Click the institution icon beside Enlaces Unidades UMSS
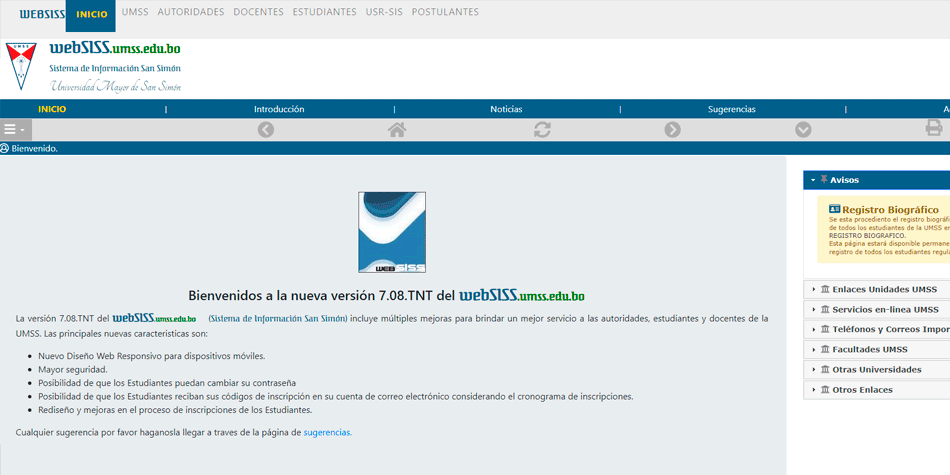This screenshot has height=475, width=950. [825, 290]
